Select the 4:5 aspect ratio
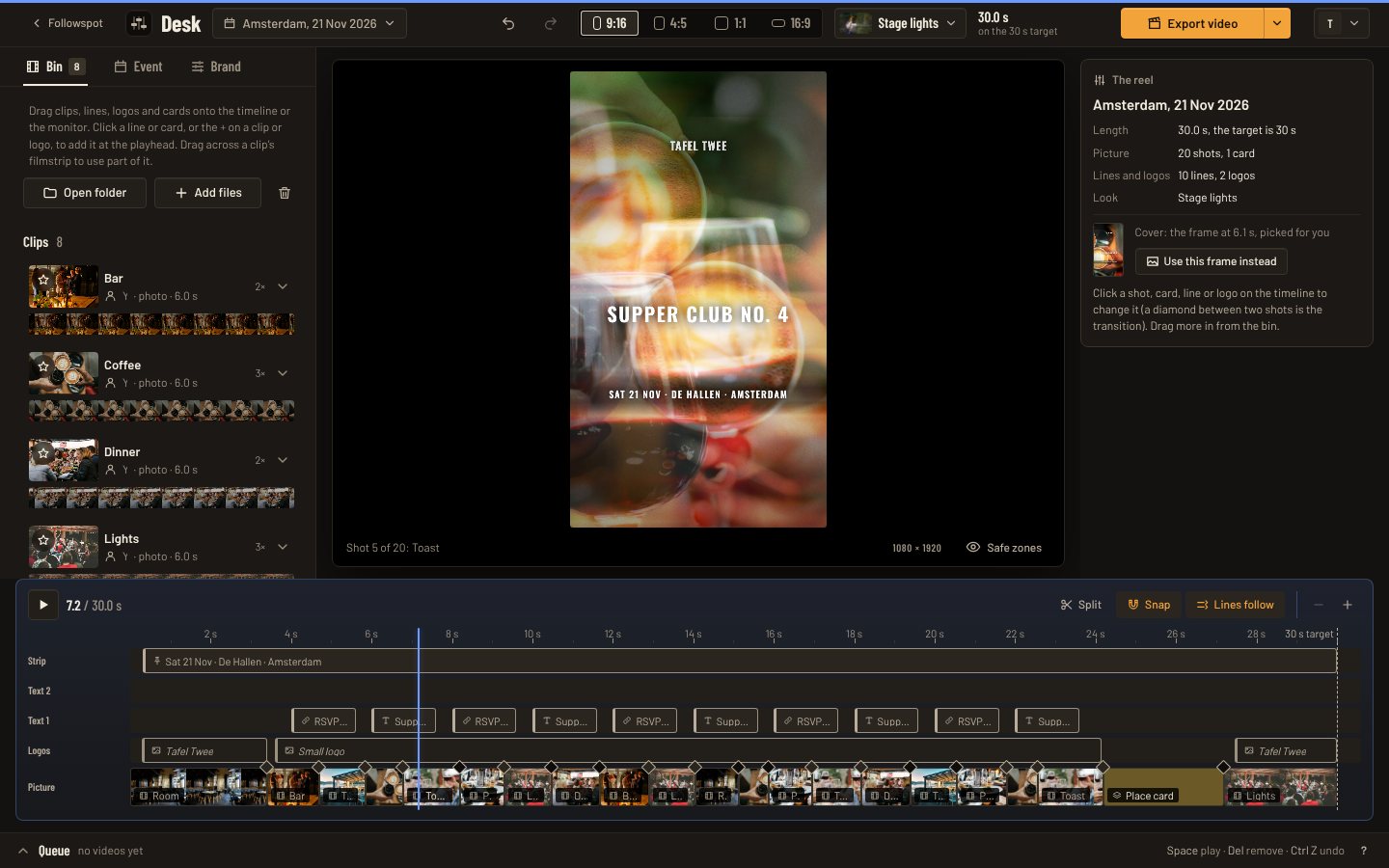 click(x=669, y=23)
